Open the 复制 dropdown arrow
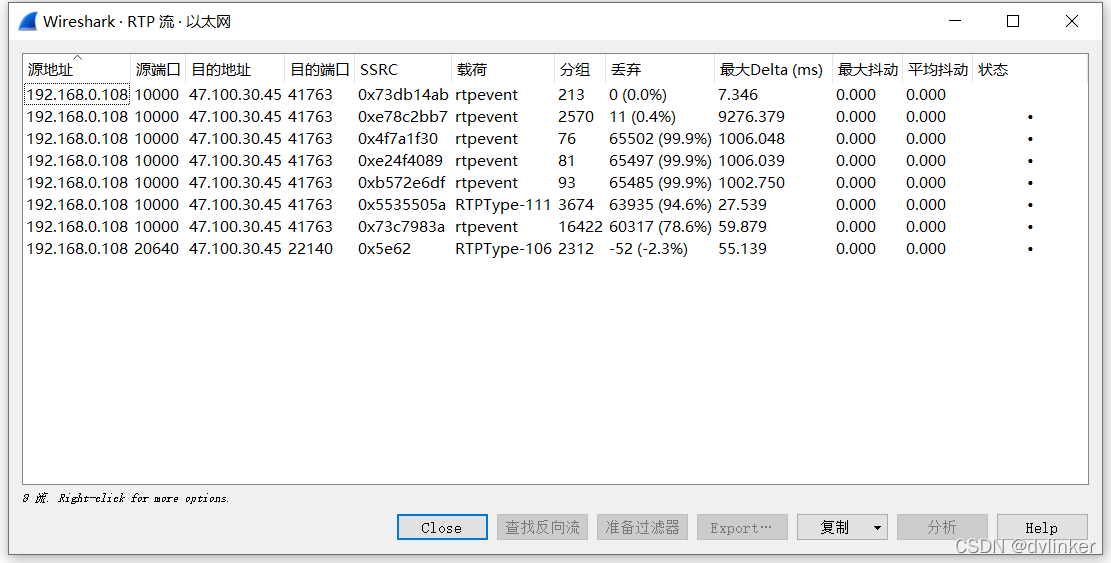The height and width of the screenshot is (563, 1111). click(877, 527)
